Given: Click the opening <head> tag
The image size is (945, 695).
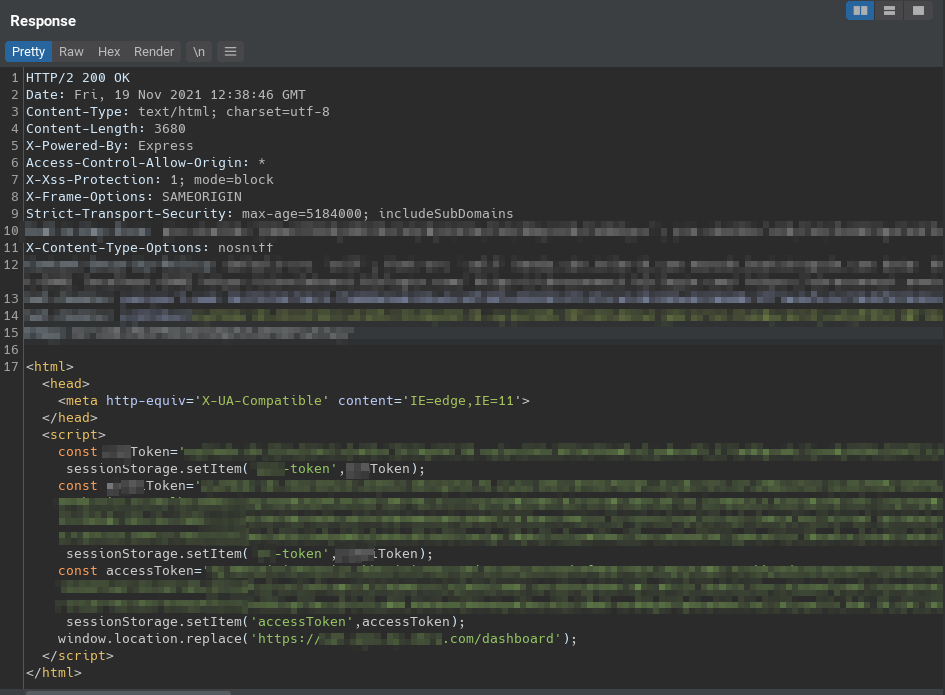Looking at the screenshot, I should pyautogui.click(x=66, y=383).
